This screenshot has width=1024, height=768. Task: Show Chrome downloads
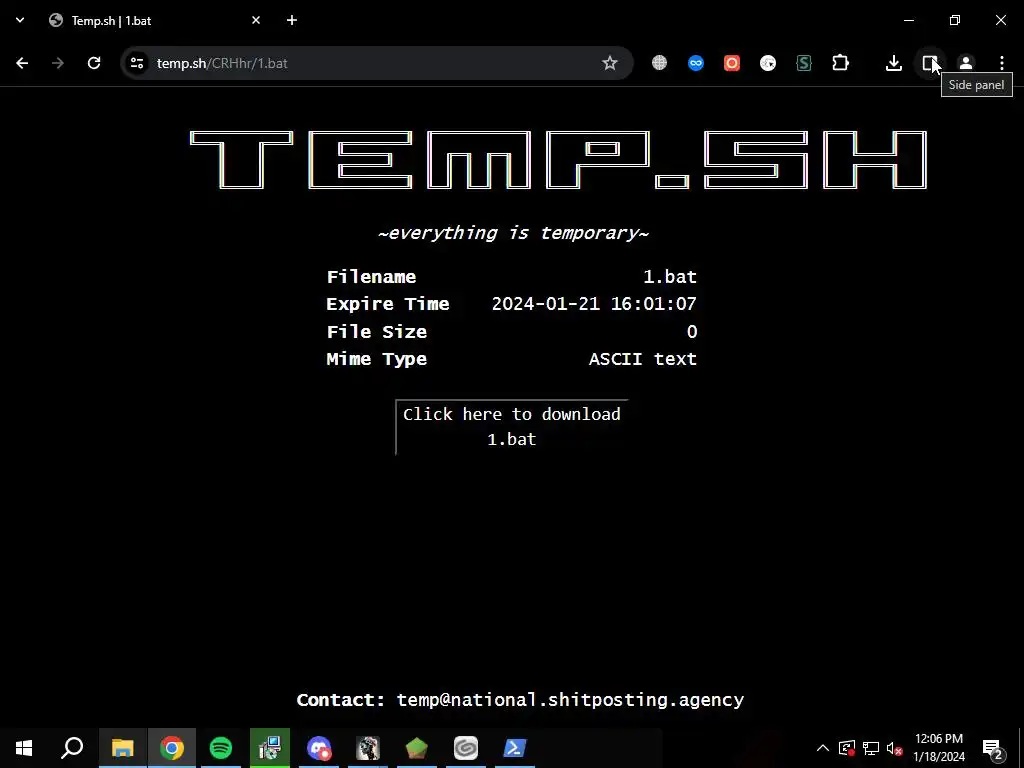click(x=894, y=63)
